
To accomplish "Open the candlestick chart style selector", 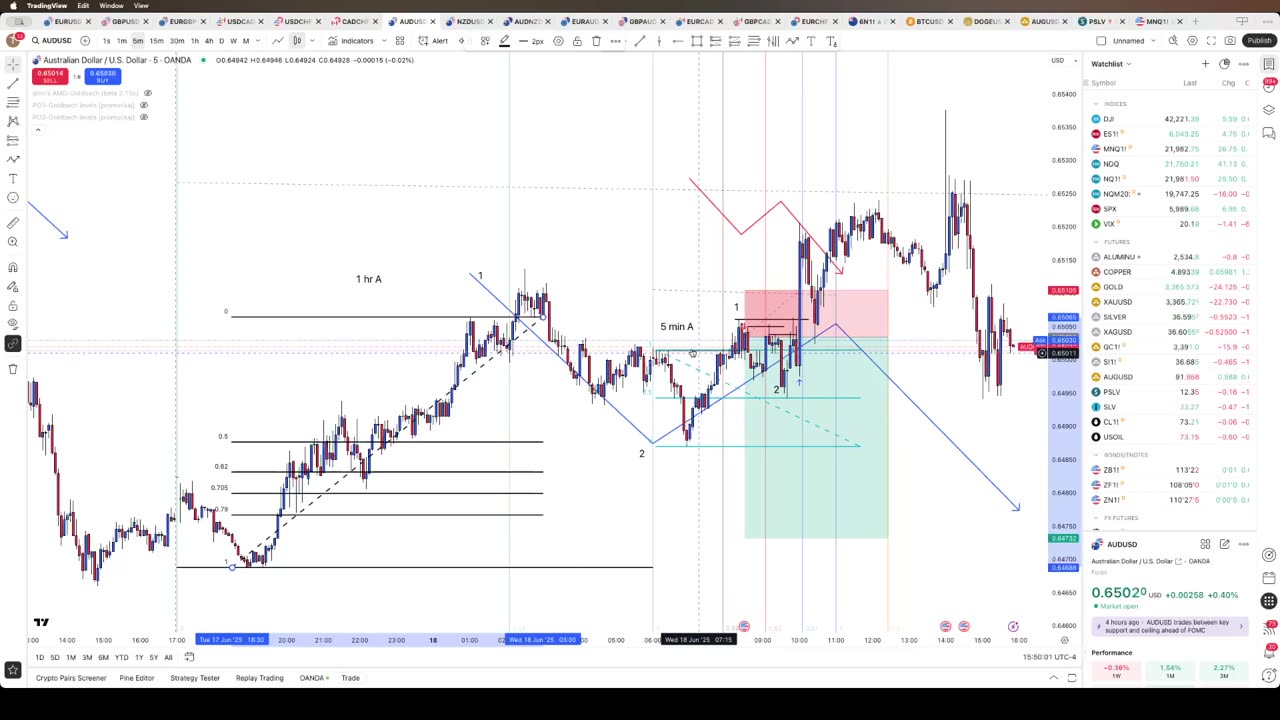I will (x=296, y=41).
